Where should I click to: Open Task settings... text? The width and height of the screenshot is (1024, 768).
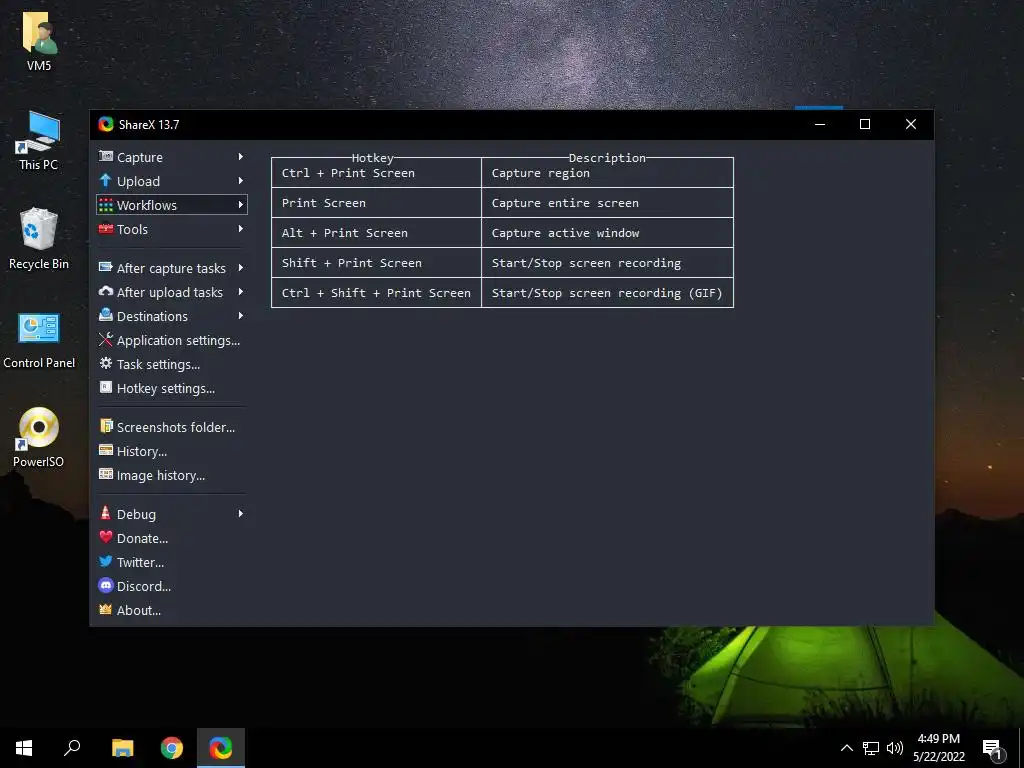click(159, 365)
